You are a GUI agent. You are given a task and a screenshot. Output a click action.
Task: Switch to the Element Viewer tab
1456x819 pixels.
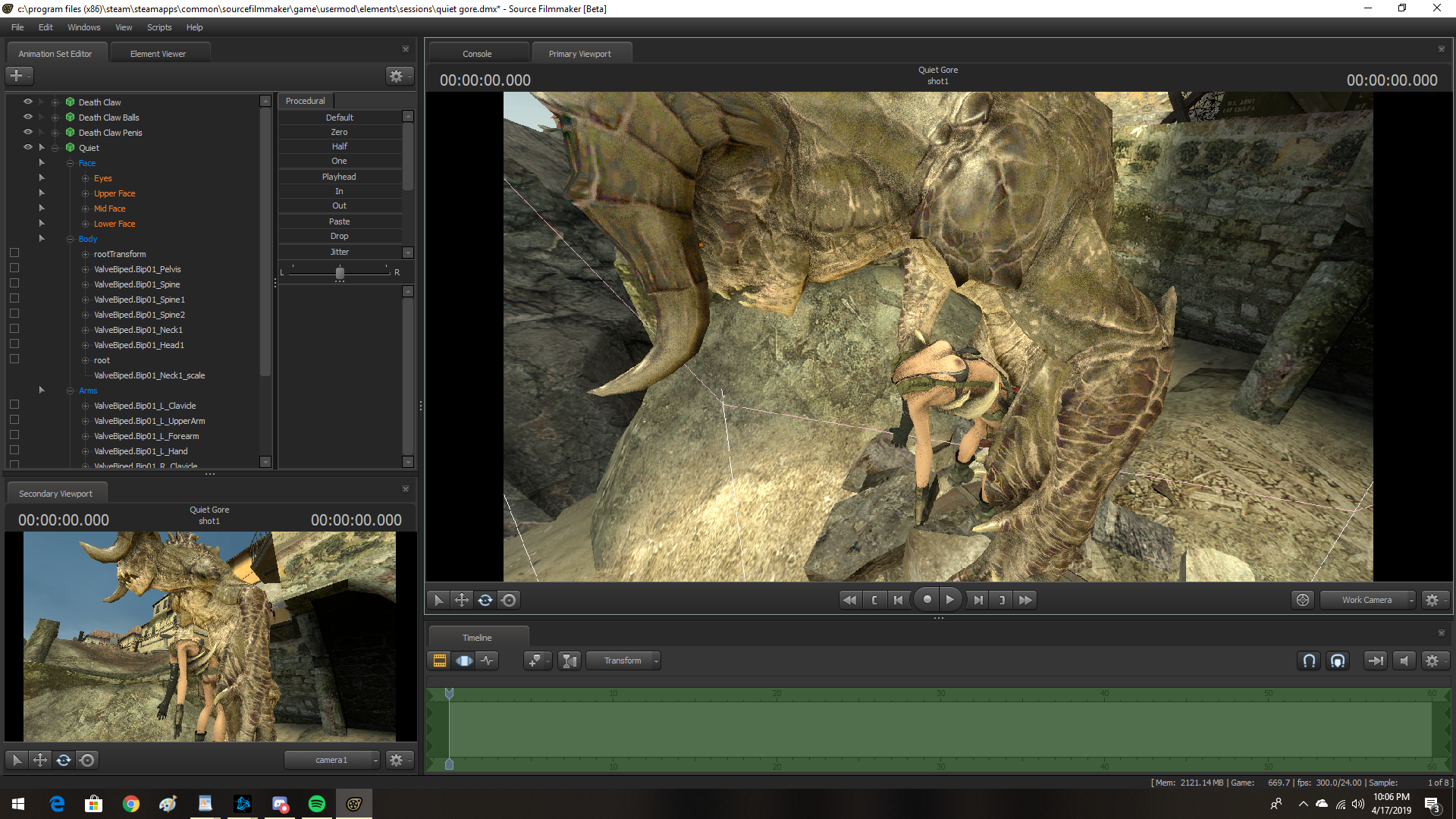pos(158,54)
